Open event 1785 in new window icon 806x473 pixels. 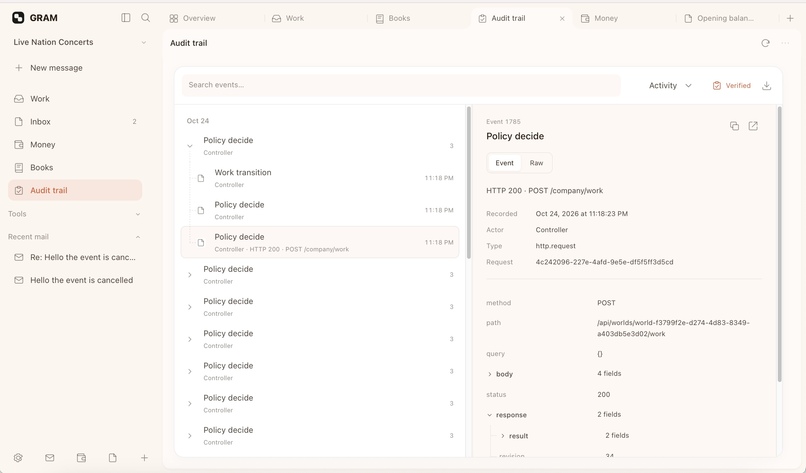753,126
